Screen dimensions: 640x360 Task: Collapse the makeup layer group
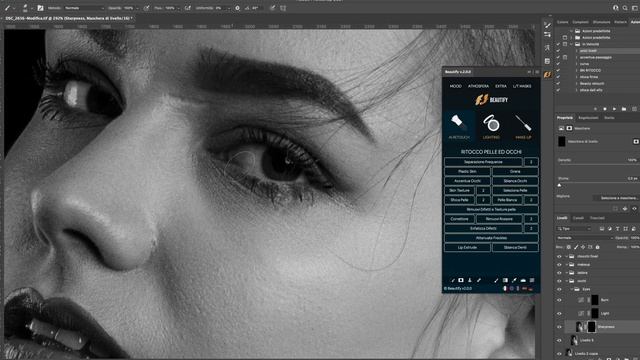pos(567,264)
